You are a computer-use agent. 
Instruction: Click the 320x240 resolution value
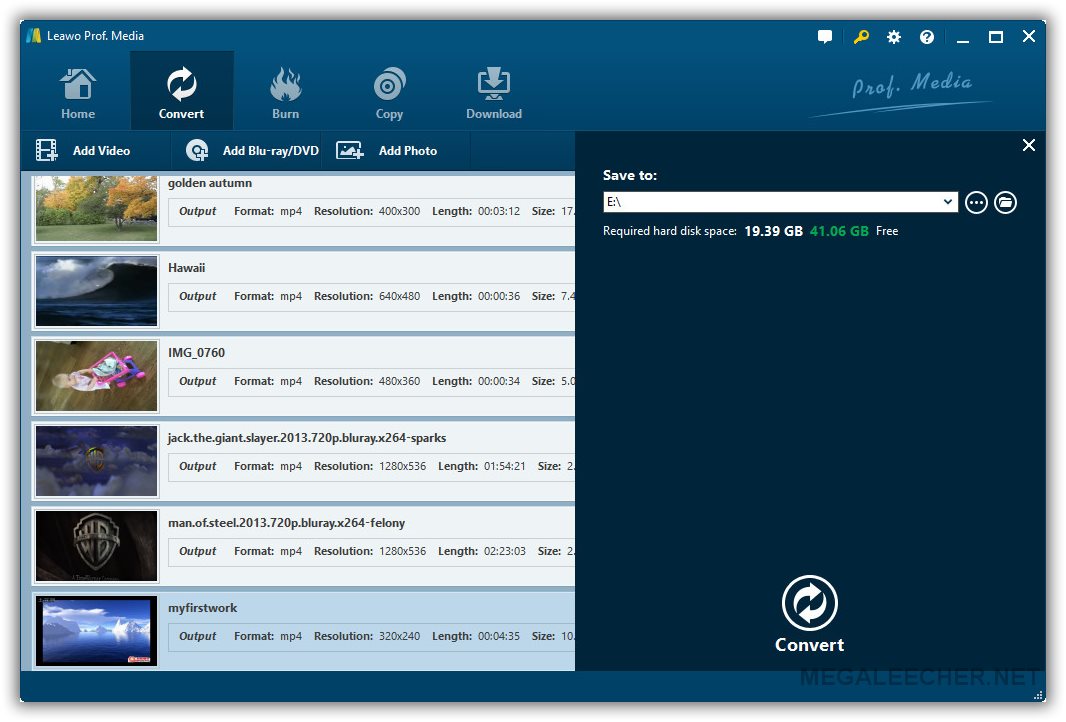[399, 636]
